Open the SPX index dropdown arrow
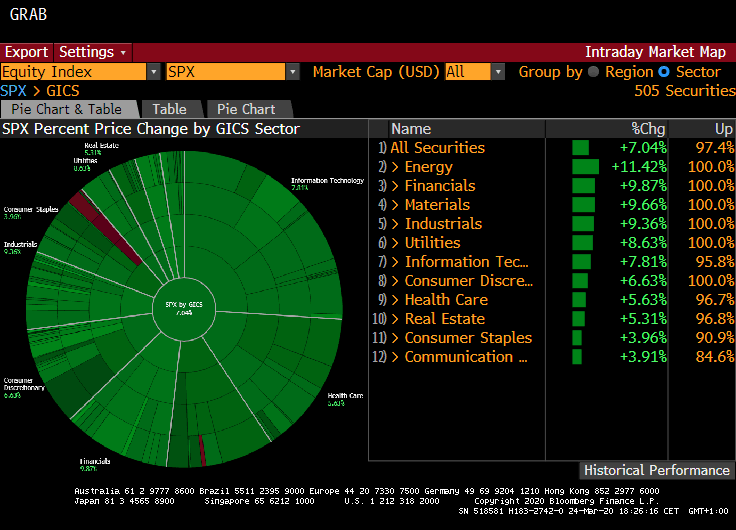 pos(292,72)
